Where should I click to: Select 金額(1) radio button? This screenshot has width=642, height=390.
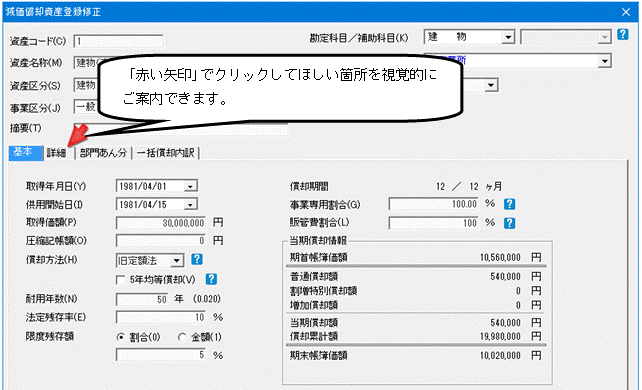pos(181,337)
